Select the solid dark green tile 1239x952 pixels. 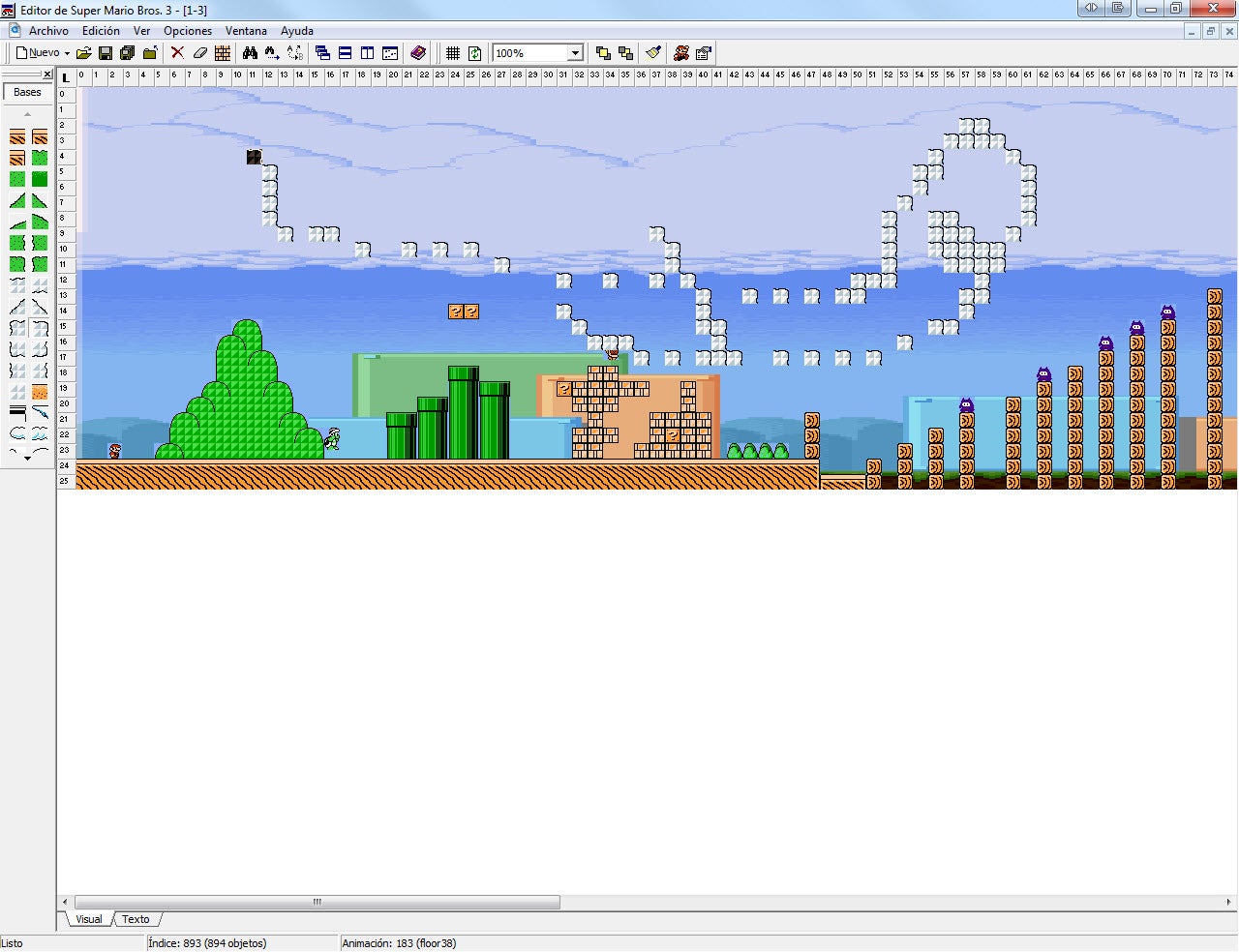click(40, 180)
